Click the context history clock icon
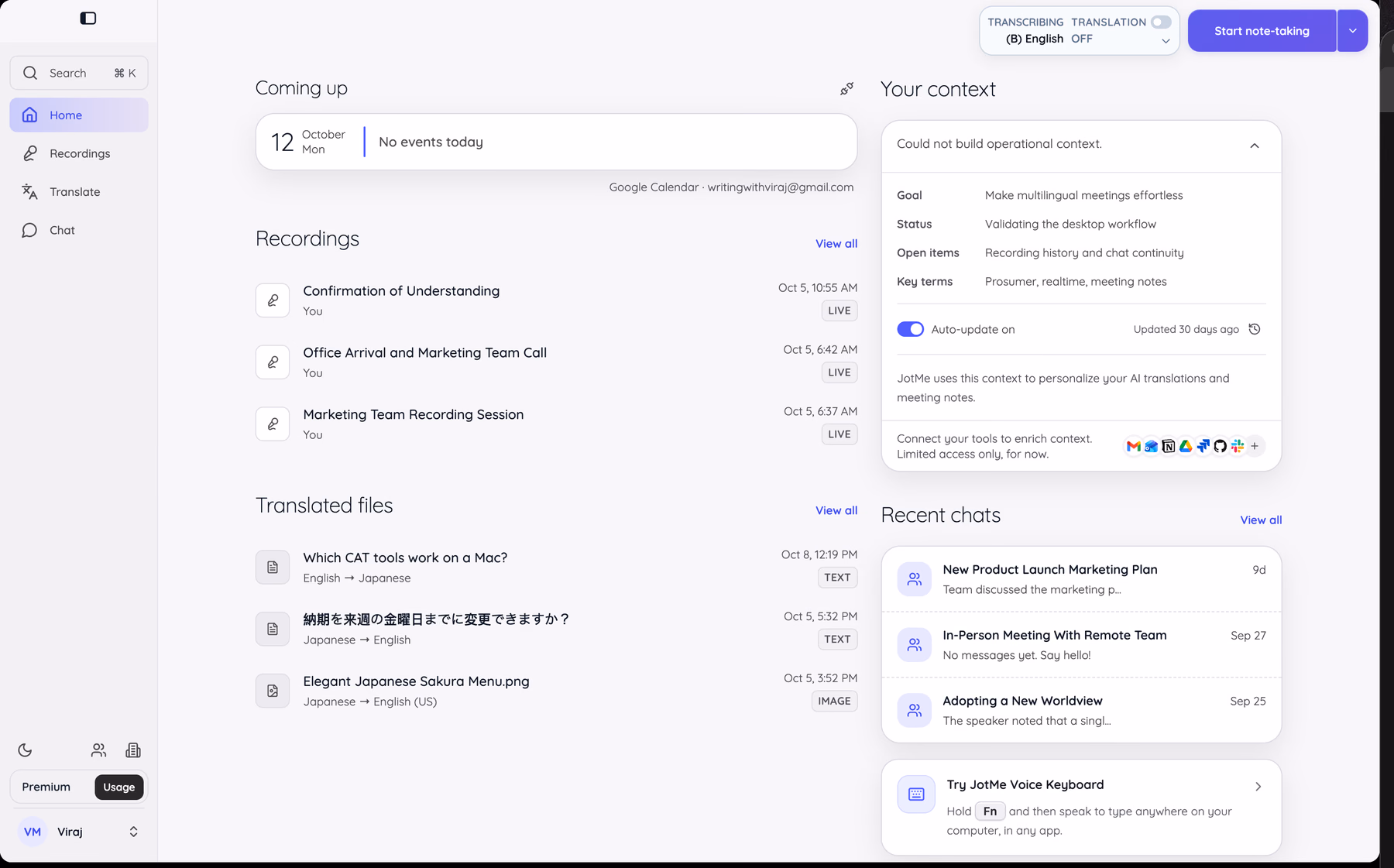Viewport: 1394px width, 868px height. coord(1255,329)
